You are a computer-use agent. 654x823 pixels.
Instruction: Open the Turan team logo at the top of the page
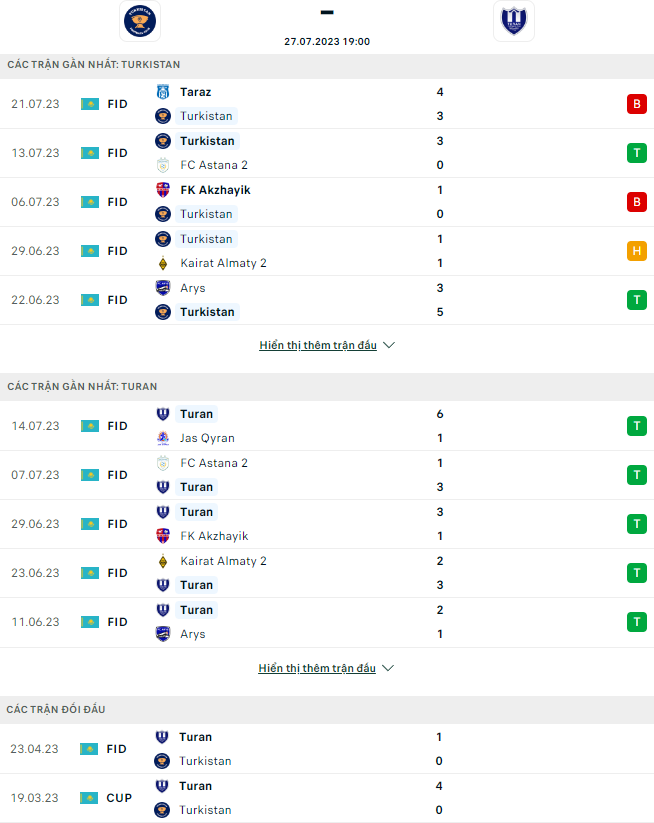(x=514, y=20)
